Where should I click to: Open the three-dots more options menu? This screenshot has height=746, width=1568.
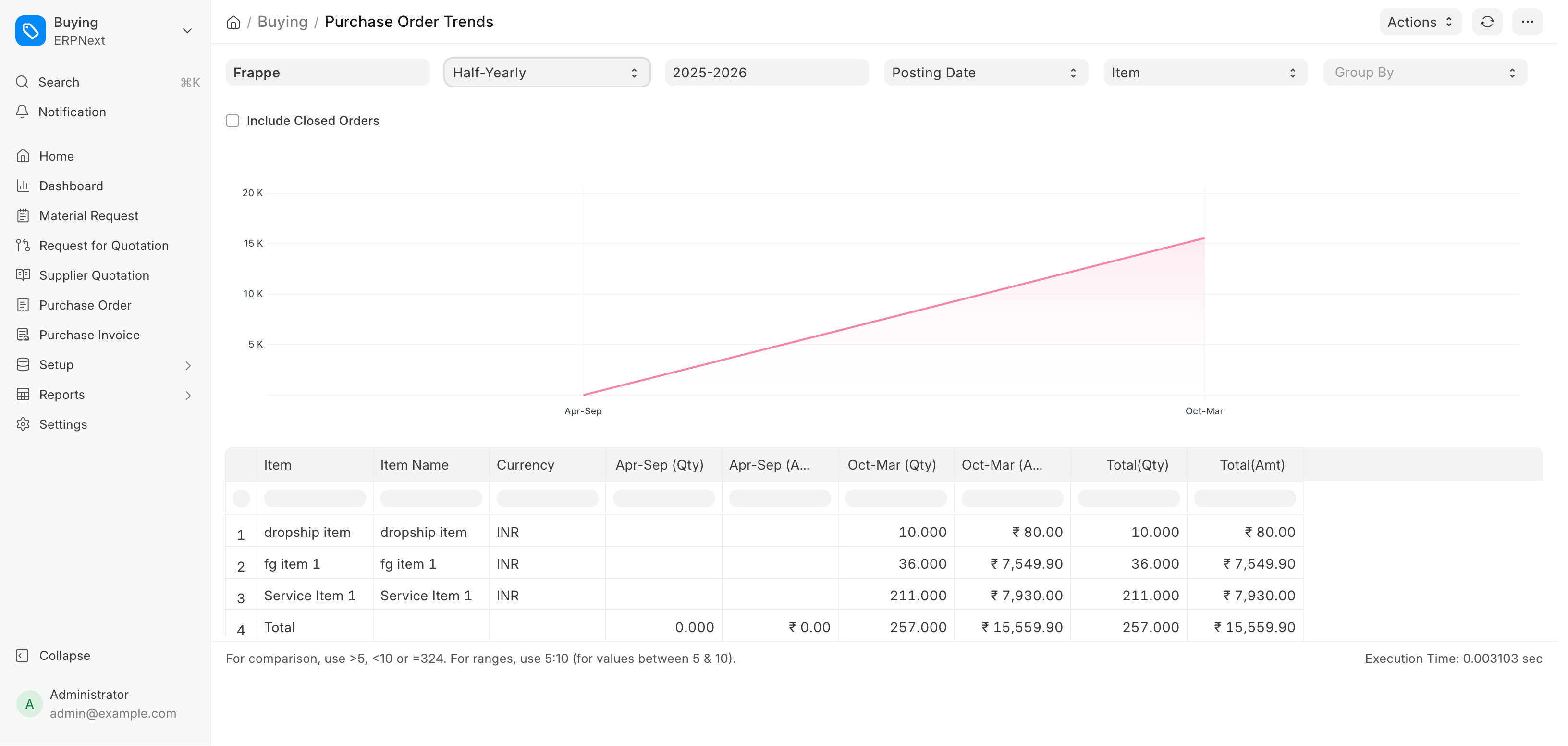pos(1527,22)
